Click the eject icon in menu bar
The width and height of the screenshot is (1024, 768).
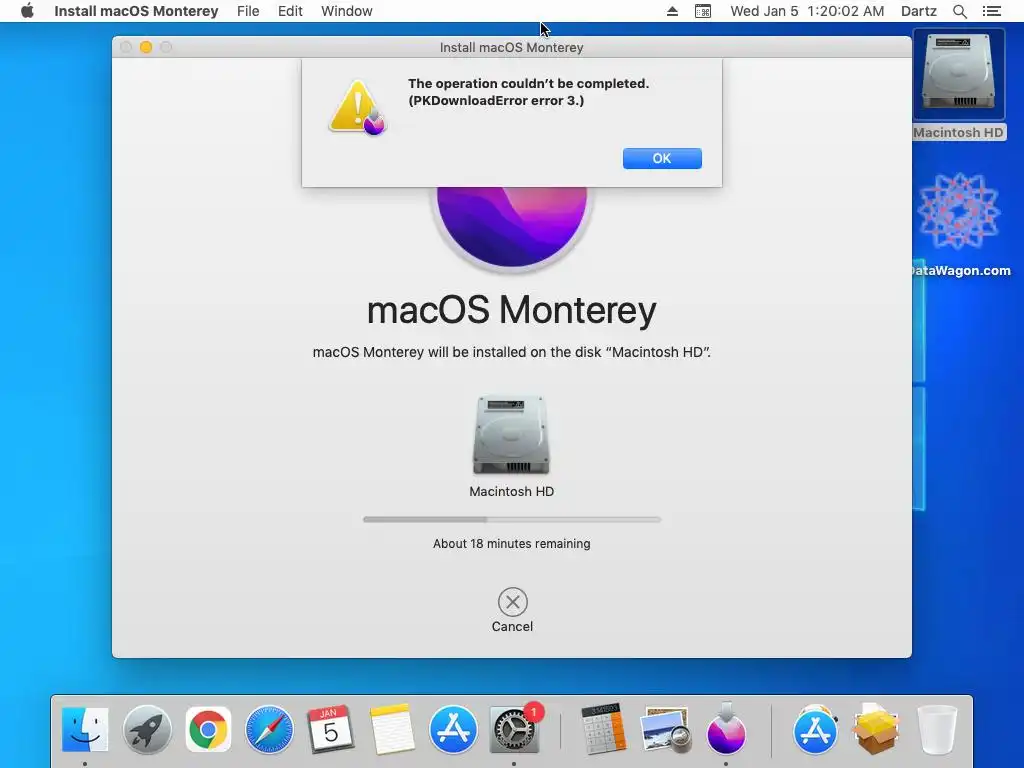[x=672, y=11]
